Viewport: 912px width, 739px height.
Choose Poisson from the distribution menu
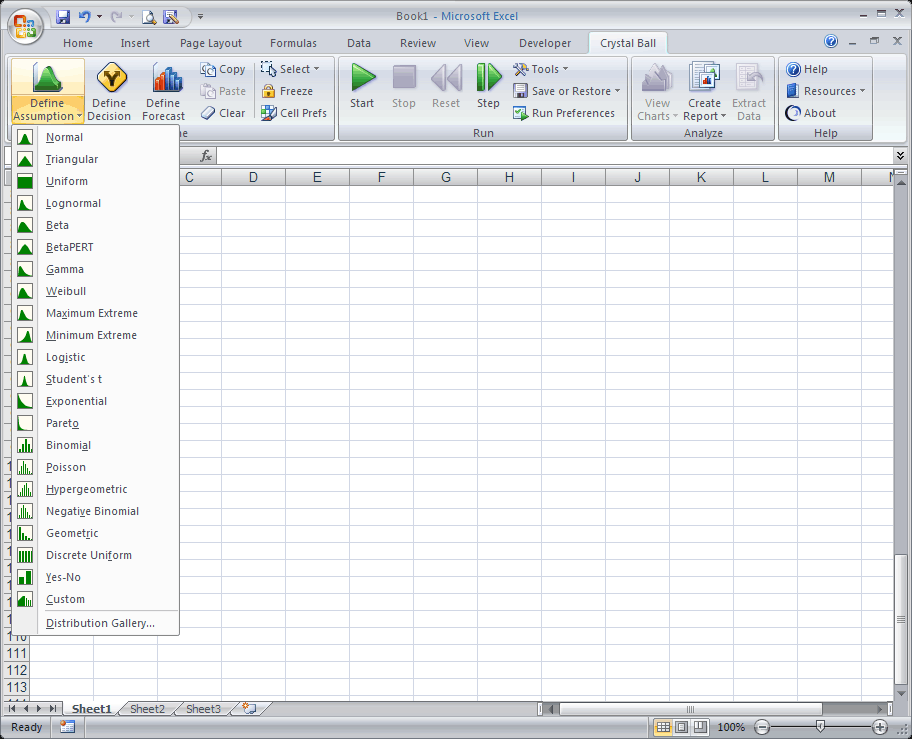coord(66,467)
